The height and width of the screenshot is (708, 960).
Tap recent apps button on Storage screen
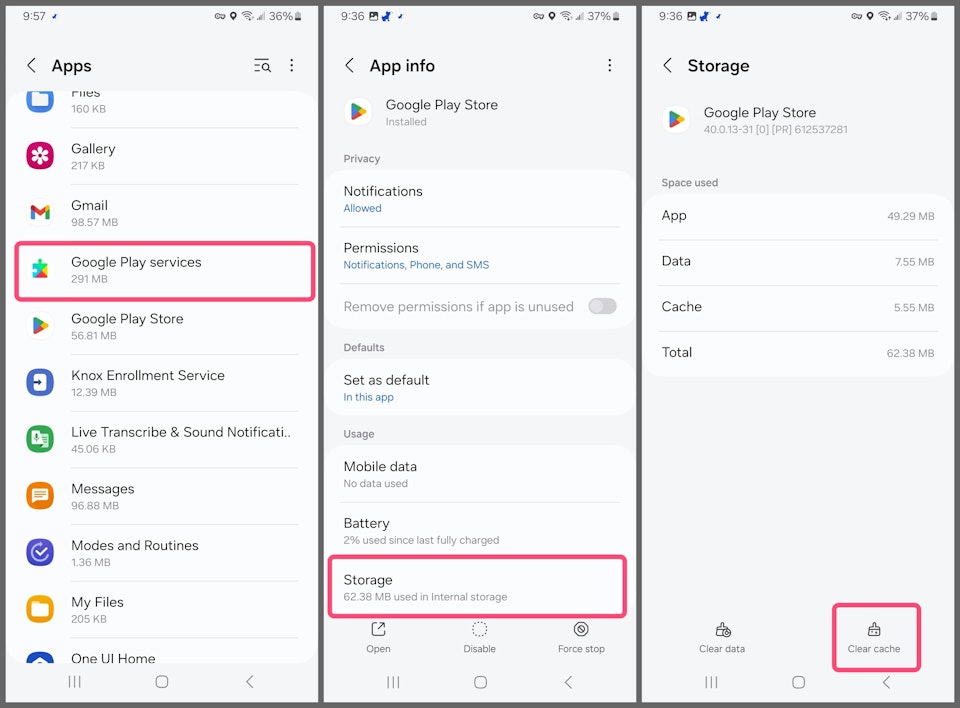711,682
